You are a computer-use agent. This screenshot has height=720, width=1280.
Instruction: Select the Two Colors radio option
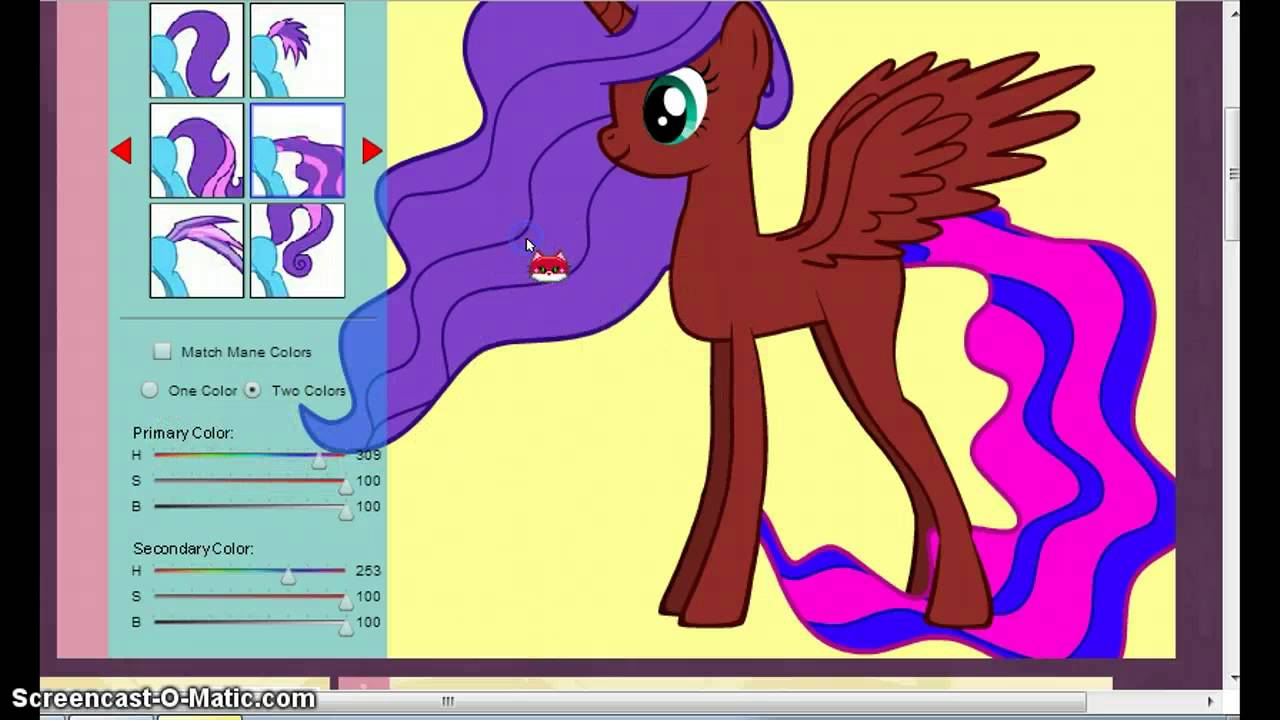(x=252, y=390)
